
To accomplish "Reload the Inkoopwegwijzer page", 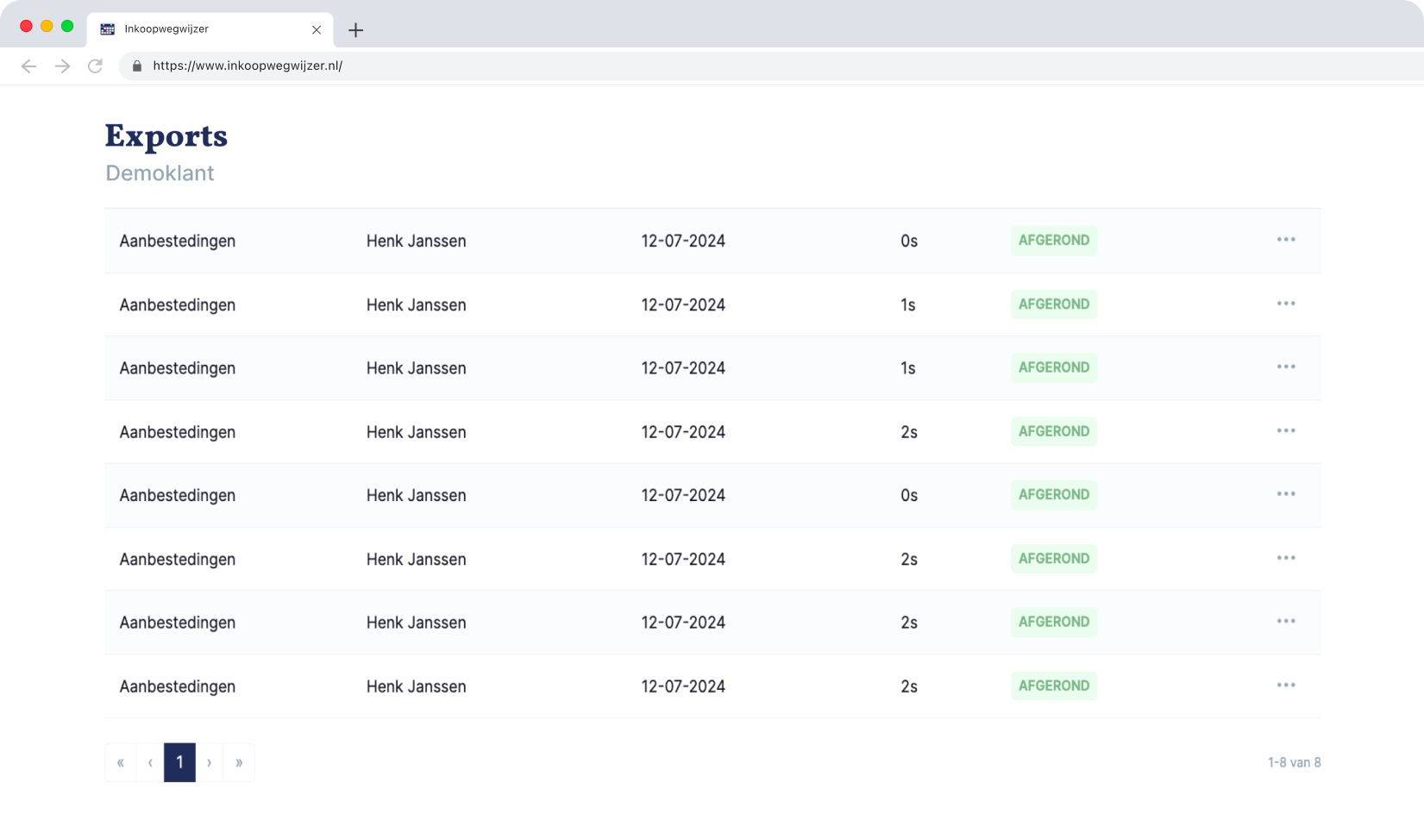I will coord(96,66).
